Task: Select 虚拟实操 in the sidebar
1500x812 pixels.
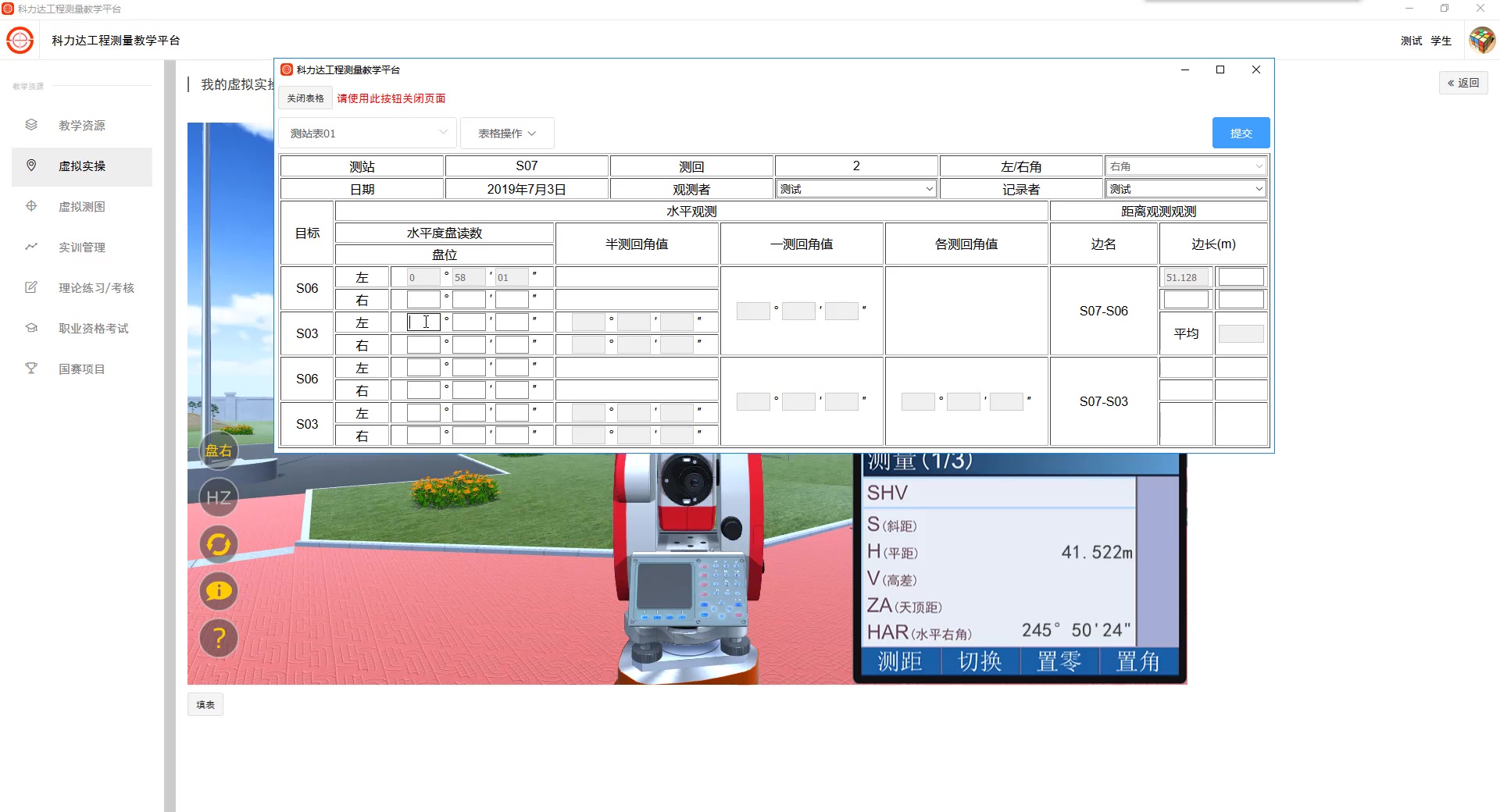Action: (x=82, y=166)
